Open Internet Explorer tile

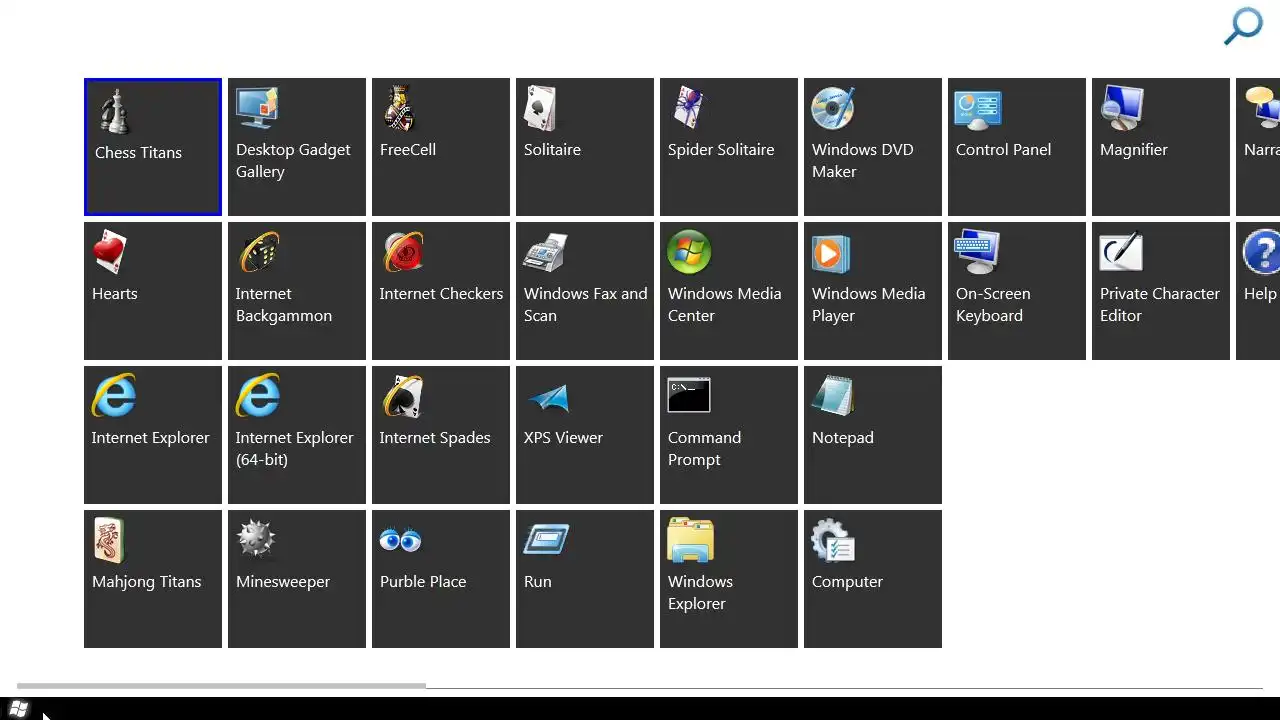point(153,435)
